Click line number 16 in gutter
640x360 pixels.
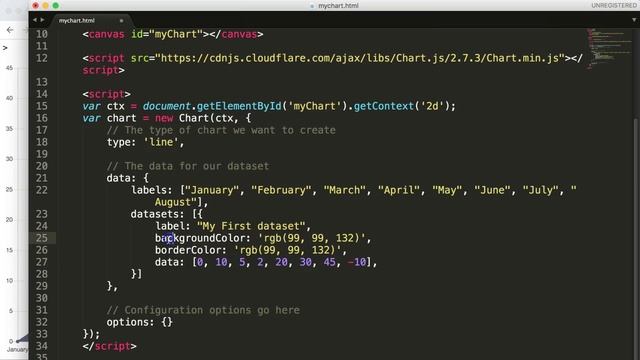42,118
